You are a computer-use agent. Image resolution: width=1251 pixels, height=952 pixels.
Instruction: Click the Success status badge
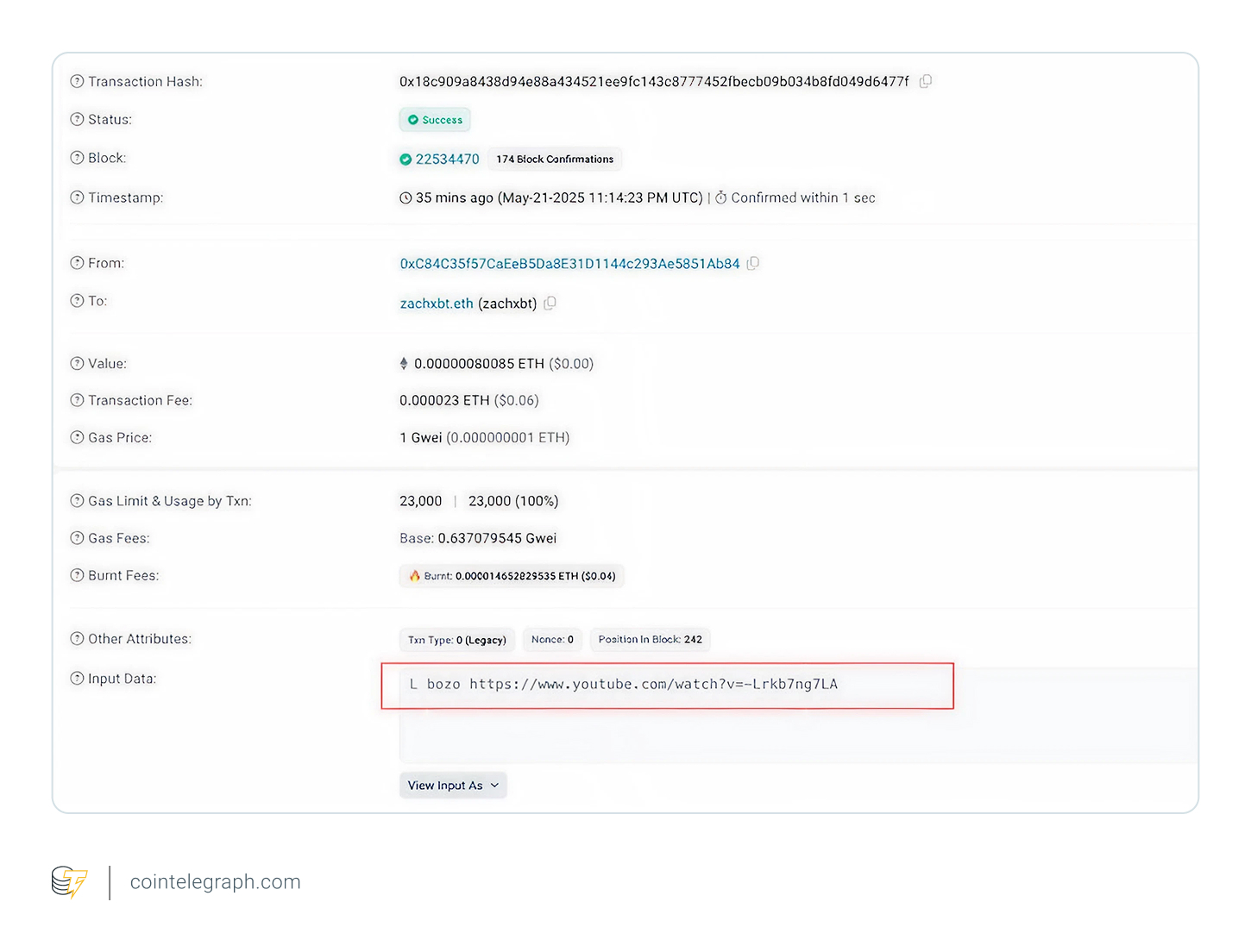coord(434,119)
